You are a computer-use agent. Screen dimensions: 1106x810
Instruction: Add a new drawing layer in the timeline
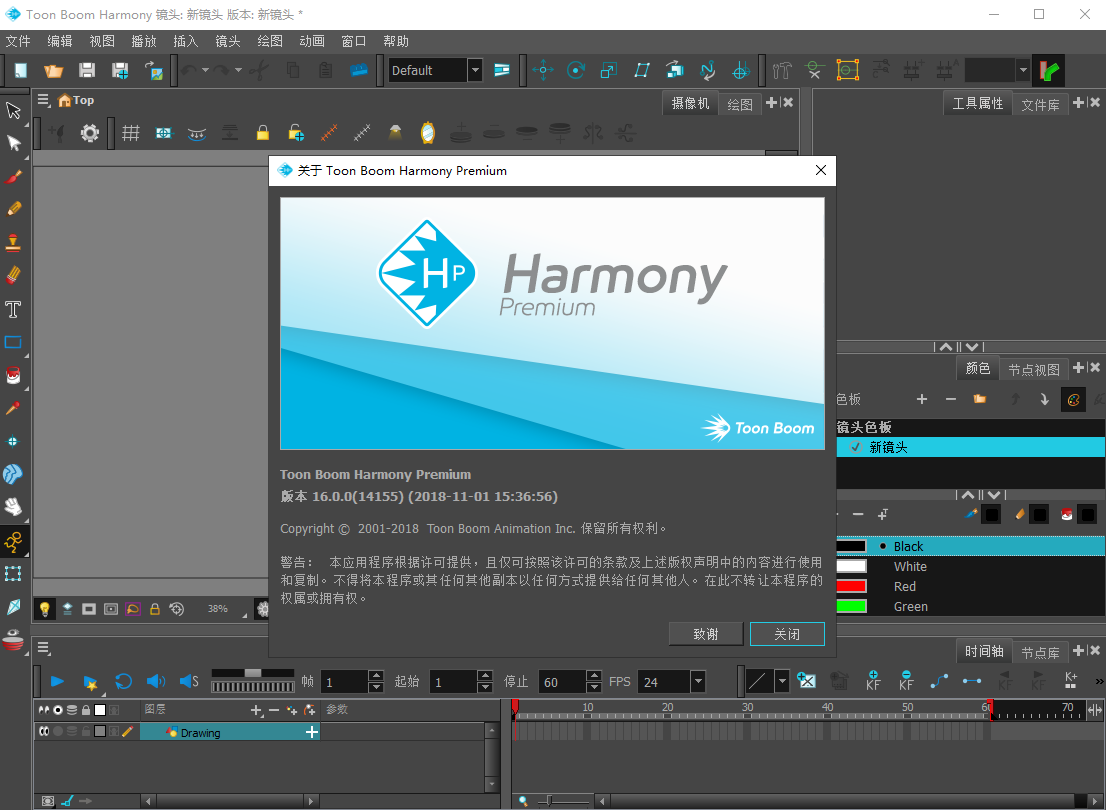256,710
